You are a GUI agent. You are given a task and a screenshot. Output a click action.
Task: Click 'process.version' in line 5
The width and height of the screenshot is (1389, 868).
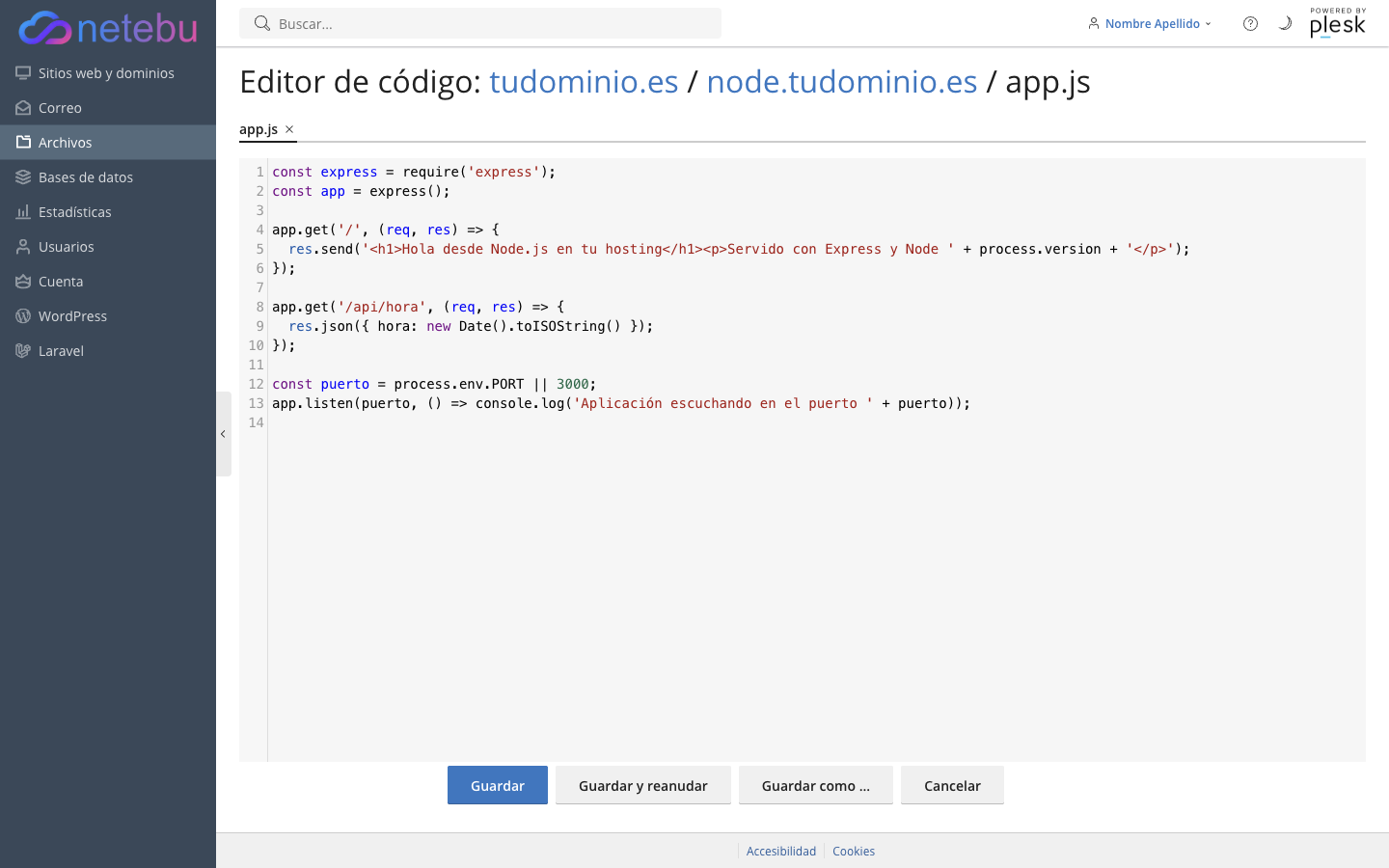click(1040, 249)
